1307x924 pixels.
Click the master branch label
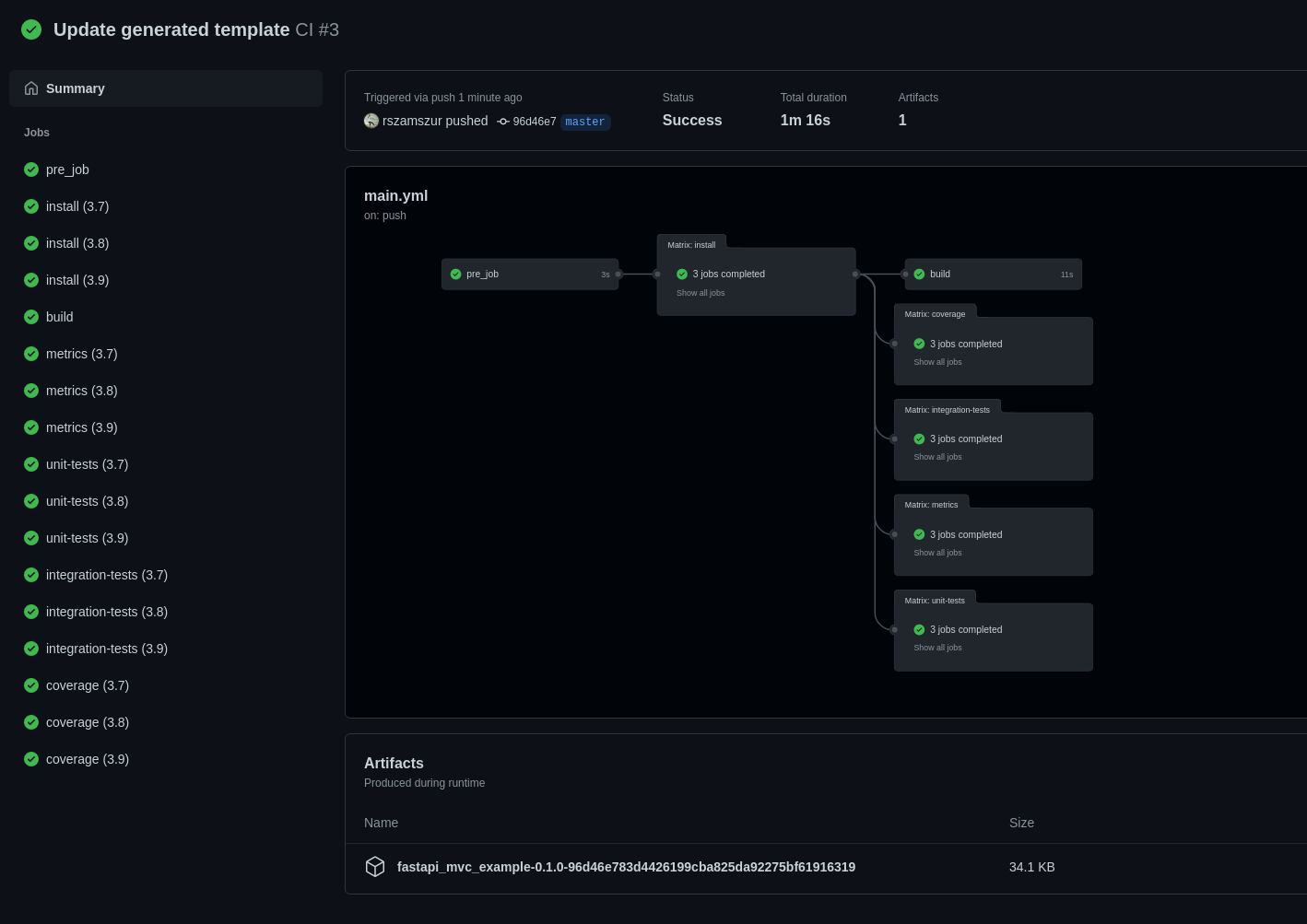pyautogui.click(x=585, y=122)
